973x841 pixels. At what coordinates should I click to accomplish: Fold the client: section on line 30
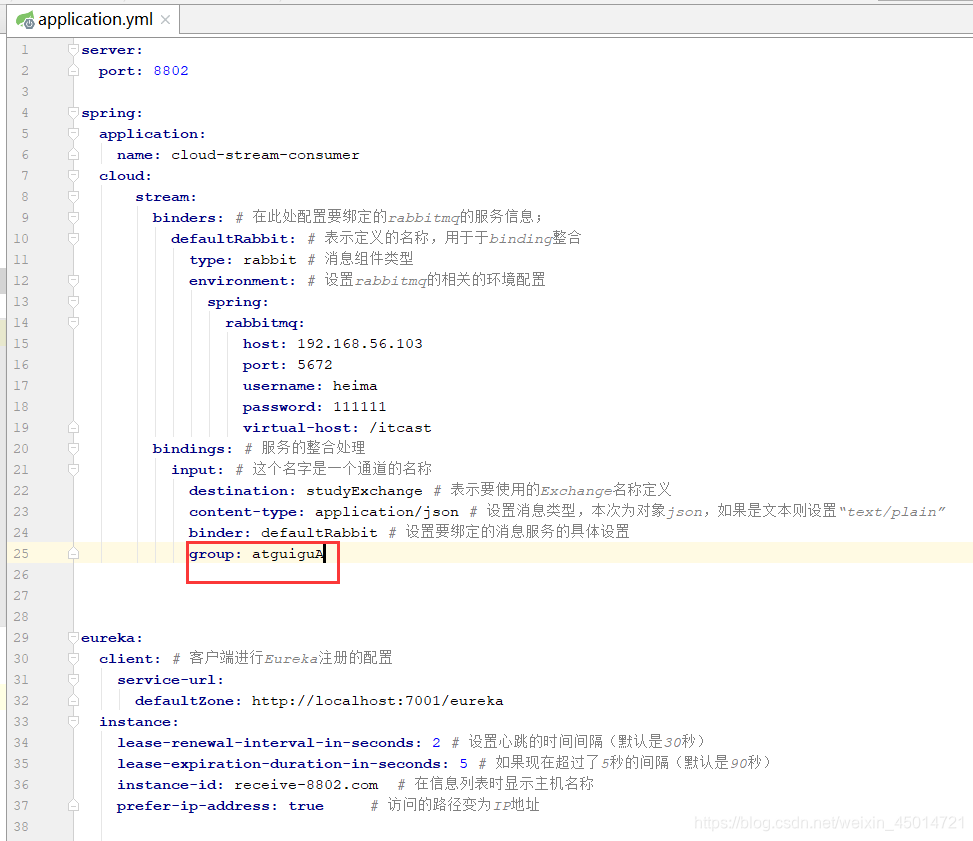(x=73, y=658)
